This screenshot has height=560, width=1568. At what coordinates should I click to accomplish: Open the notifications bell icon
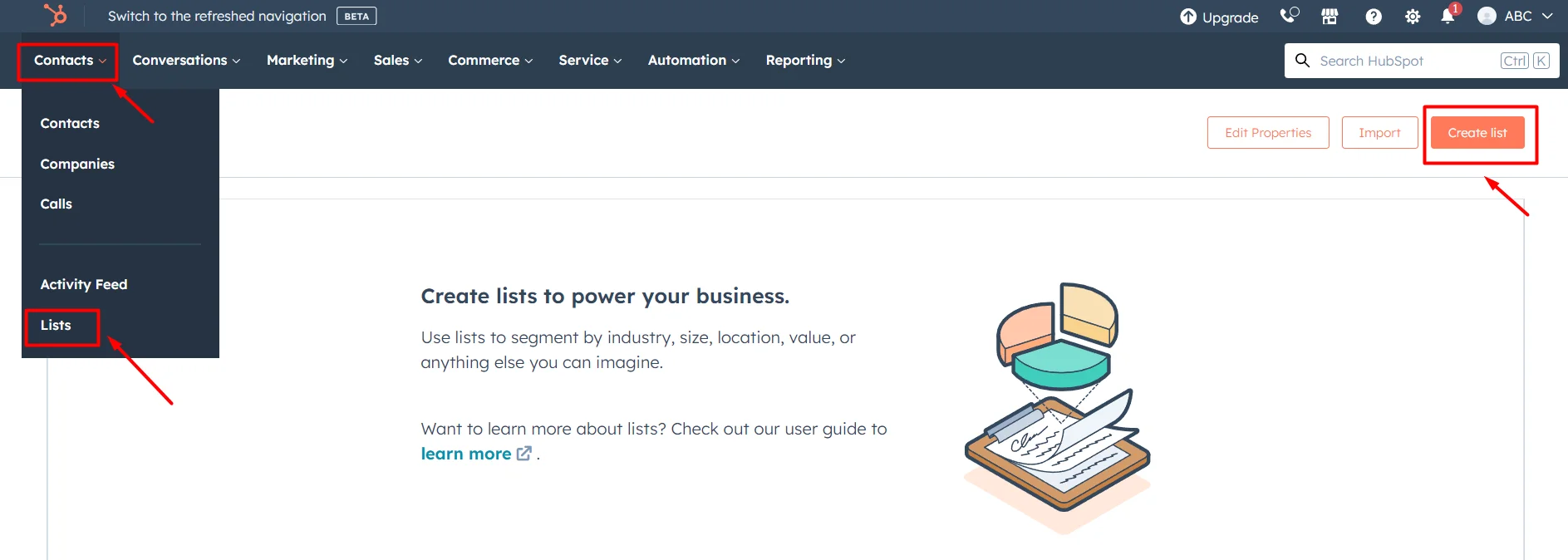coord(1448,16)
